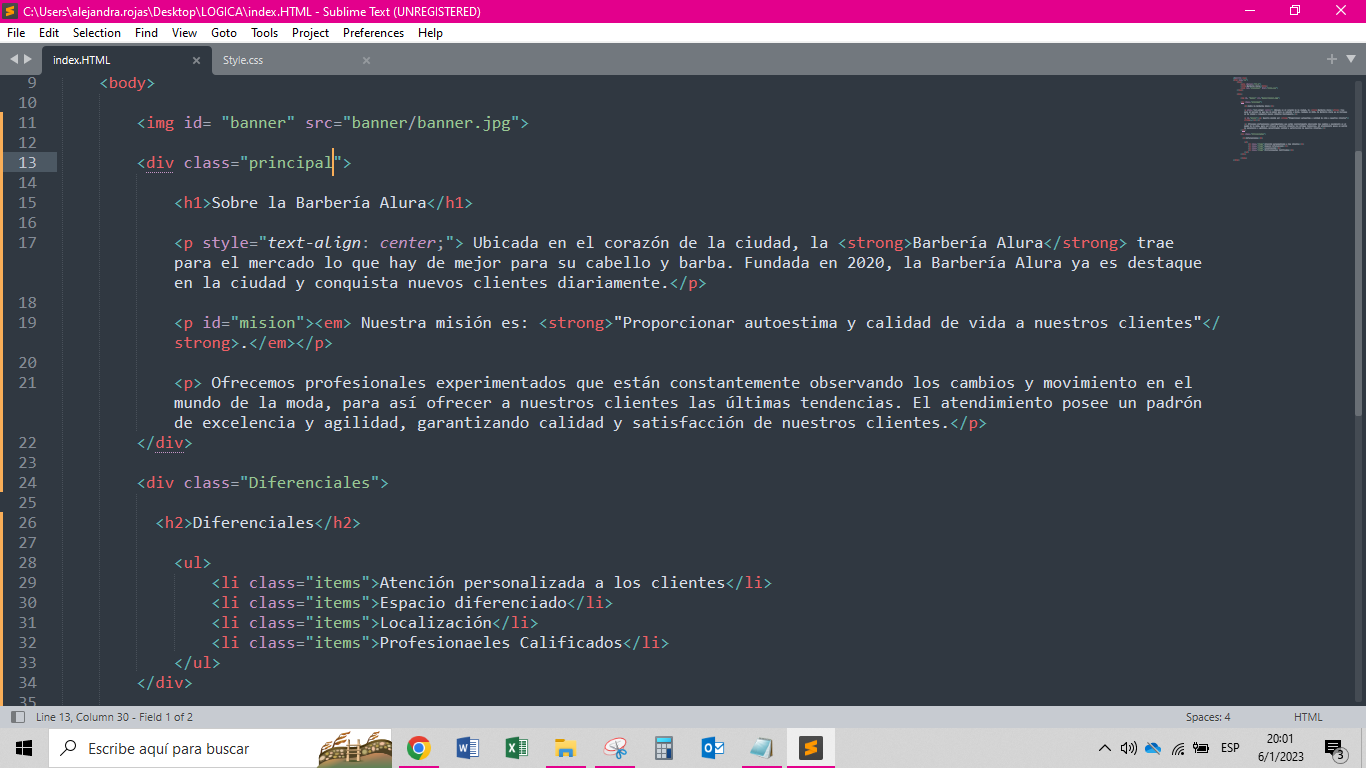Open the tab list dropdown arrow
The width and height of the screenshot is (1366, 768).
1349,60
